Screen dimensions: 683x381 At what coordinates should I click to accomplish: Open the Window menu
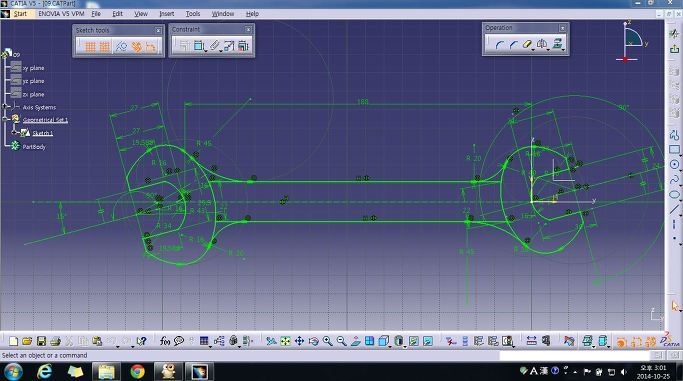point(223,13)
